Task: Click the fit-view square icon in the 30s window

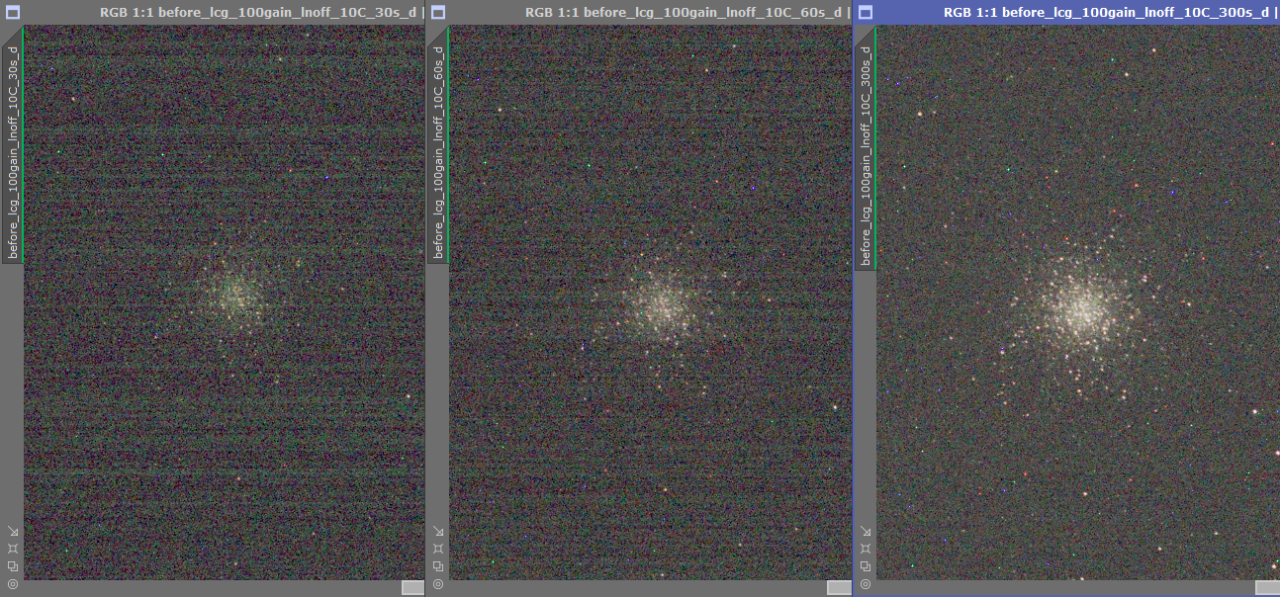Action: [12, 549]
